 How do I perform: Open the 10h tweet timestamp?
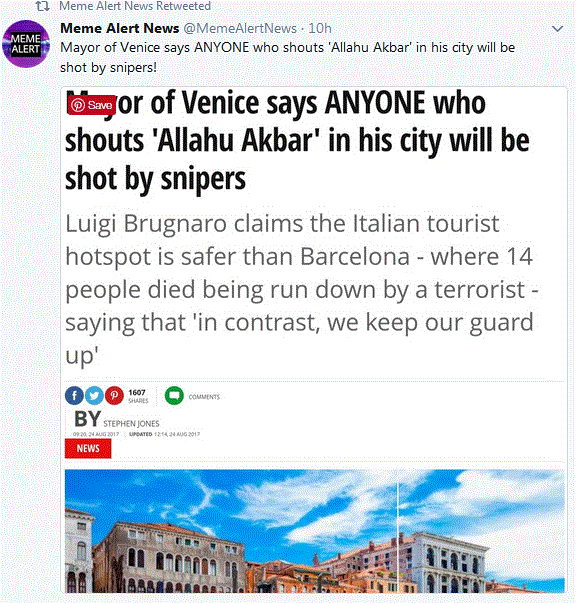320,28
